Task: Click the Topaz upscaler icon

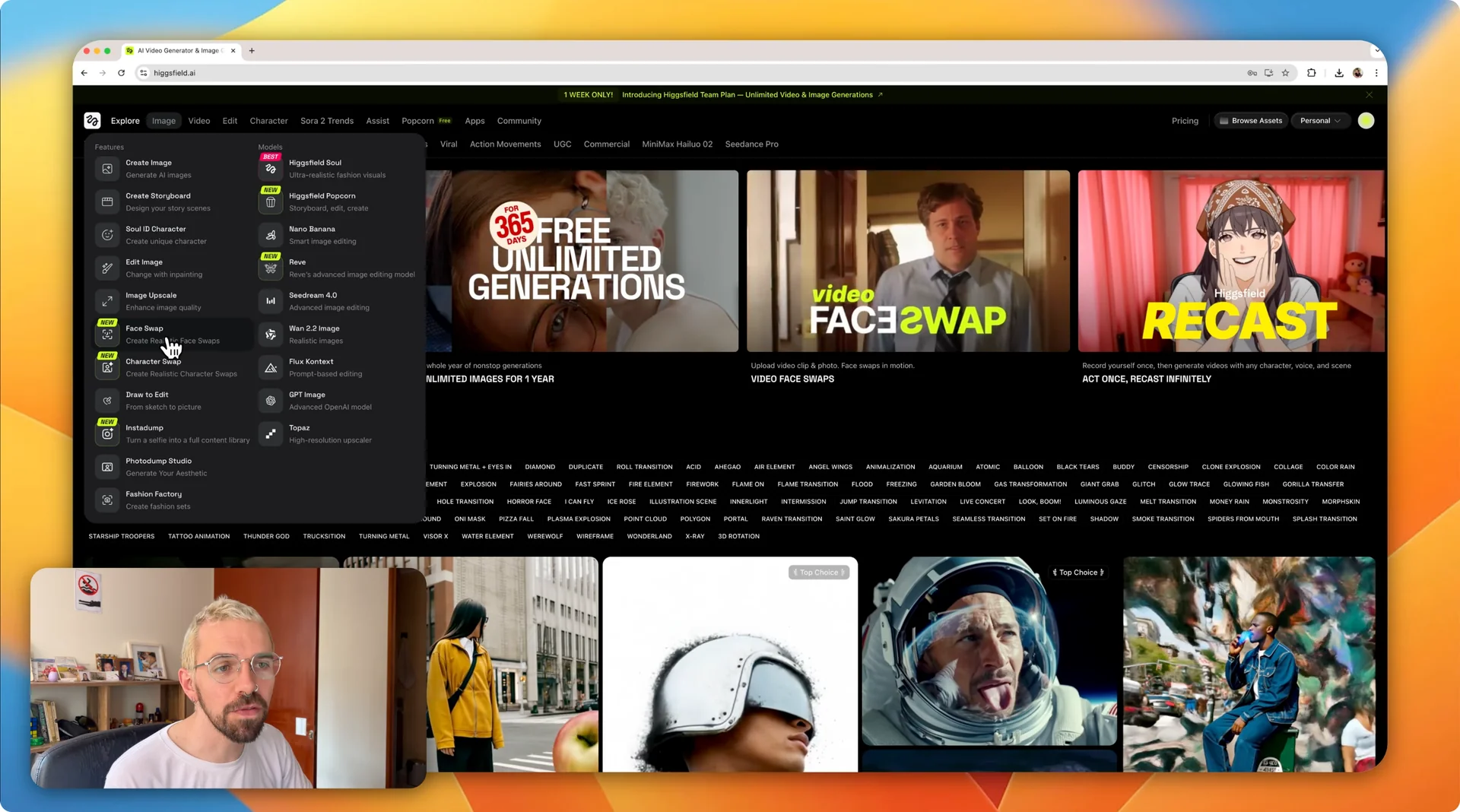Action: [x=271, y=434]
